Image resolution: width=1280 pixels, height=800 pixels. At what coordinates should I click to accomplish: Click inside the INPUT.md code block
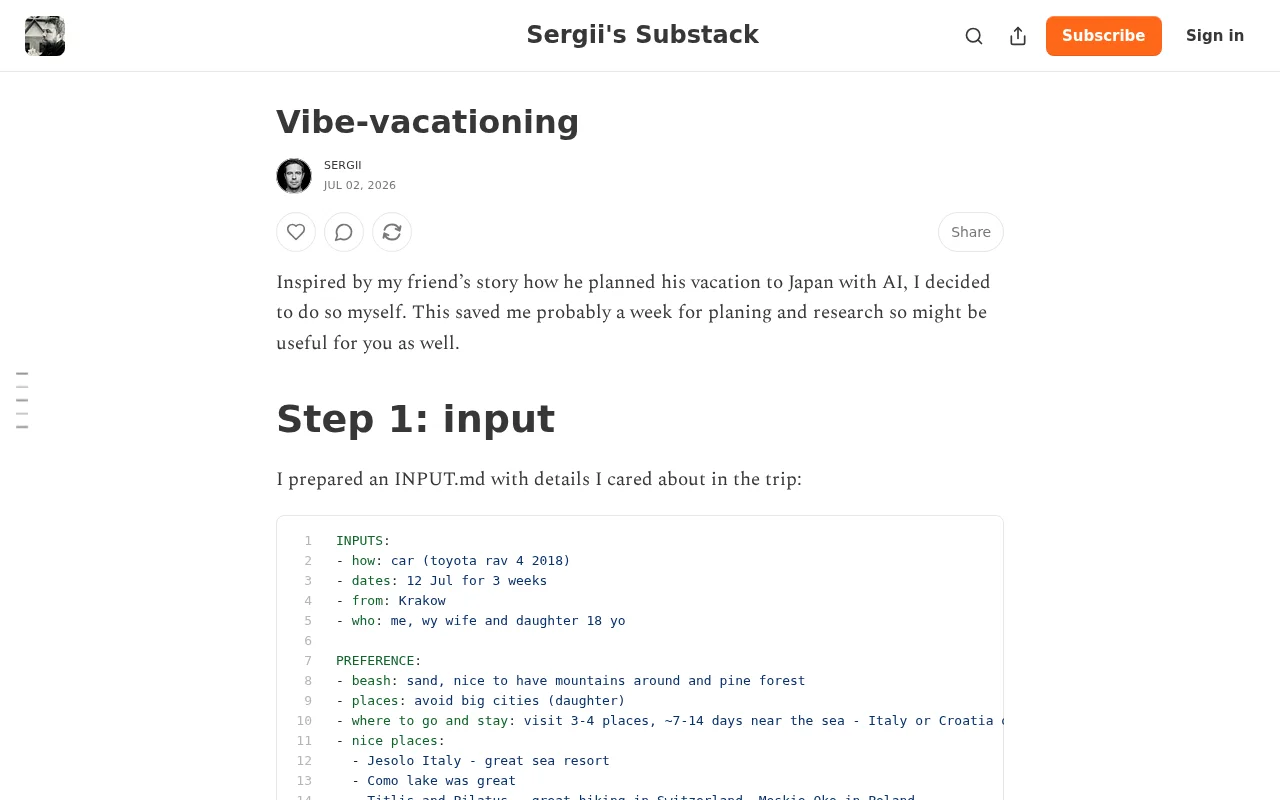click(x=640, y=658)
